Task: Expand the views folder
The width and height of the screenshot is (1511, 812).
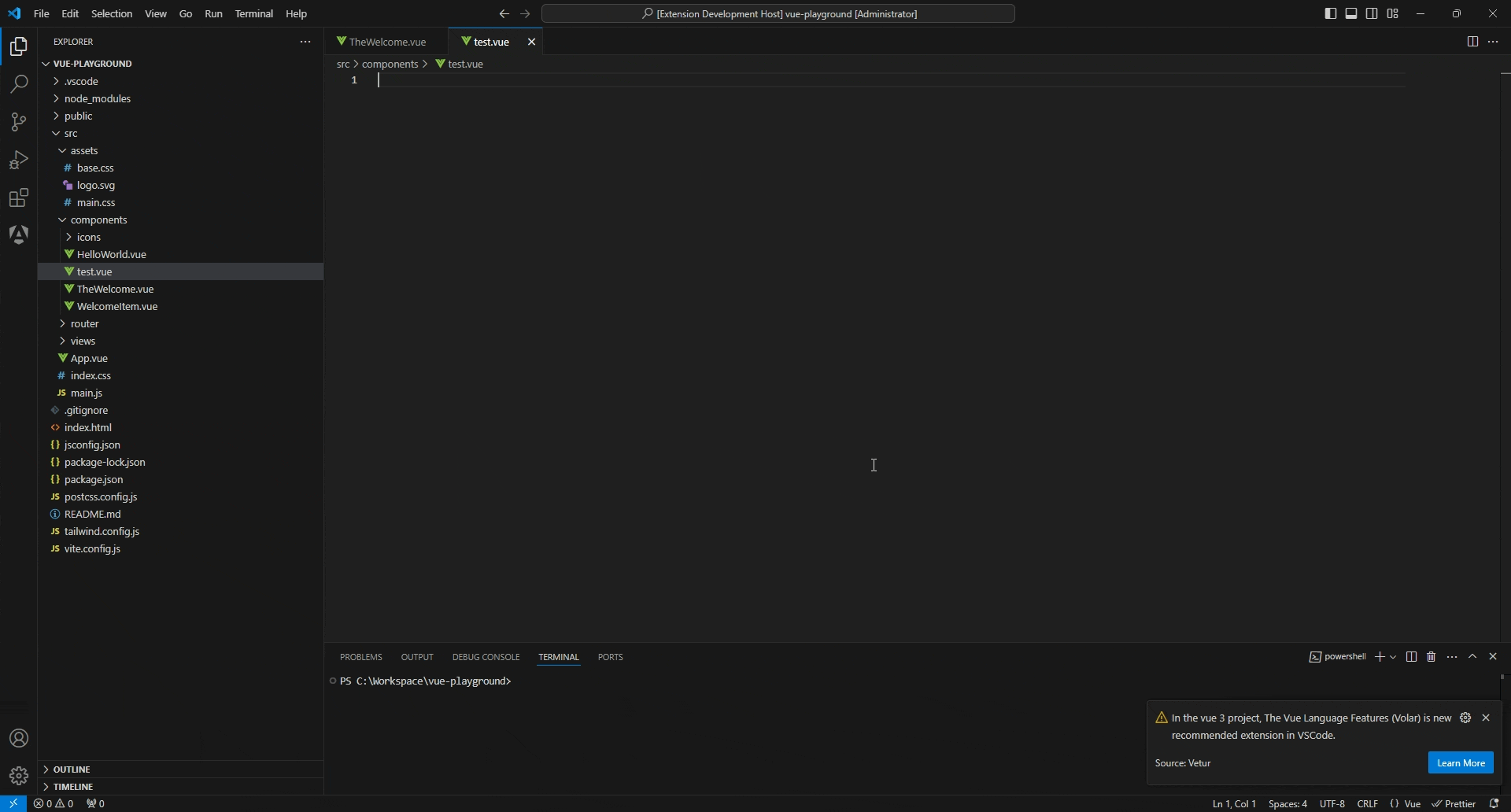Action: [180, 341]
